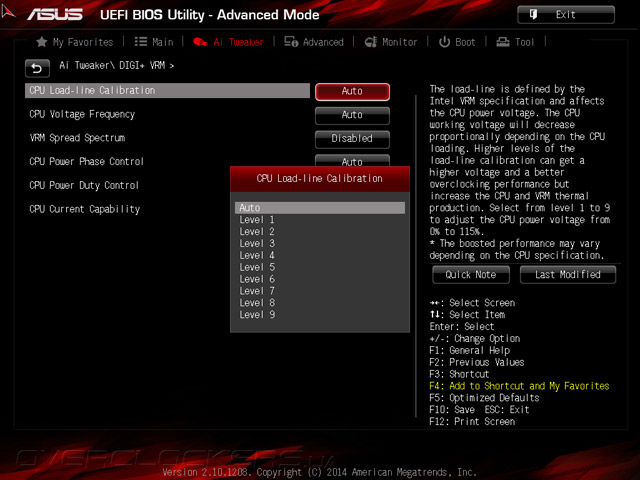This screenshot has height=480, width=640.
Task: Click the Boot power icon
Action: [444, 42]
